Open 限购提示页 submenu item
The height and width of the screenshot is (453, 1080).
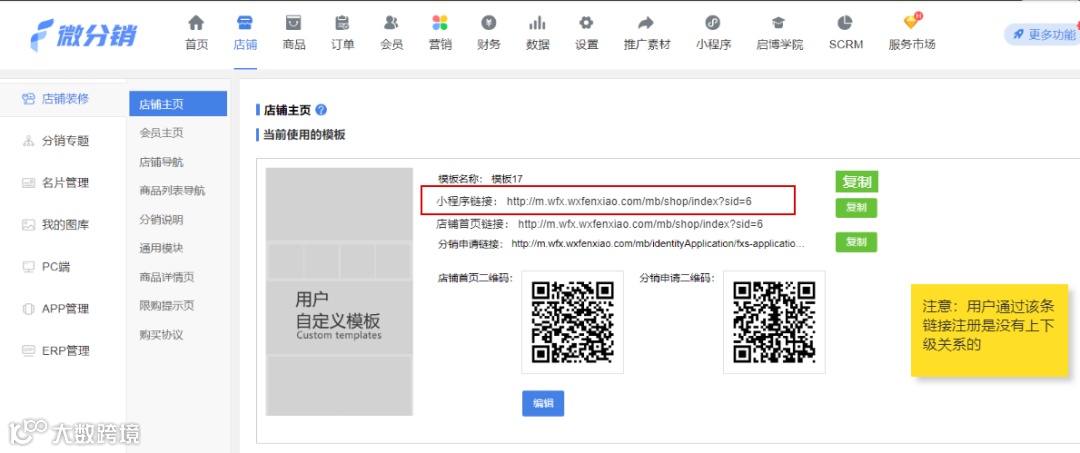167,306
